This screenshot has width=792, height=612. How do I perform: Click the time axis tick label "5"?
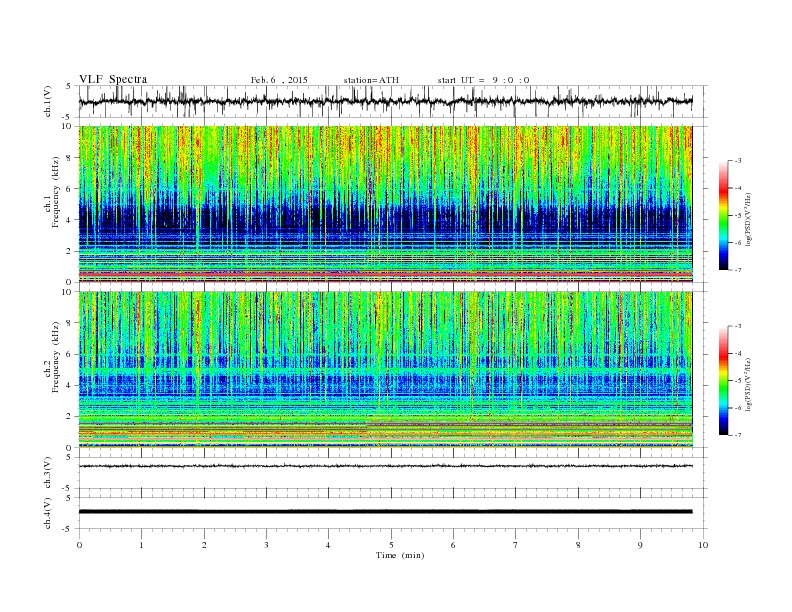(x=391, y=545)
